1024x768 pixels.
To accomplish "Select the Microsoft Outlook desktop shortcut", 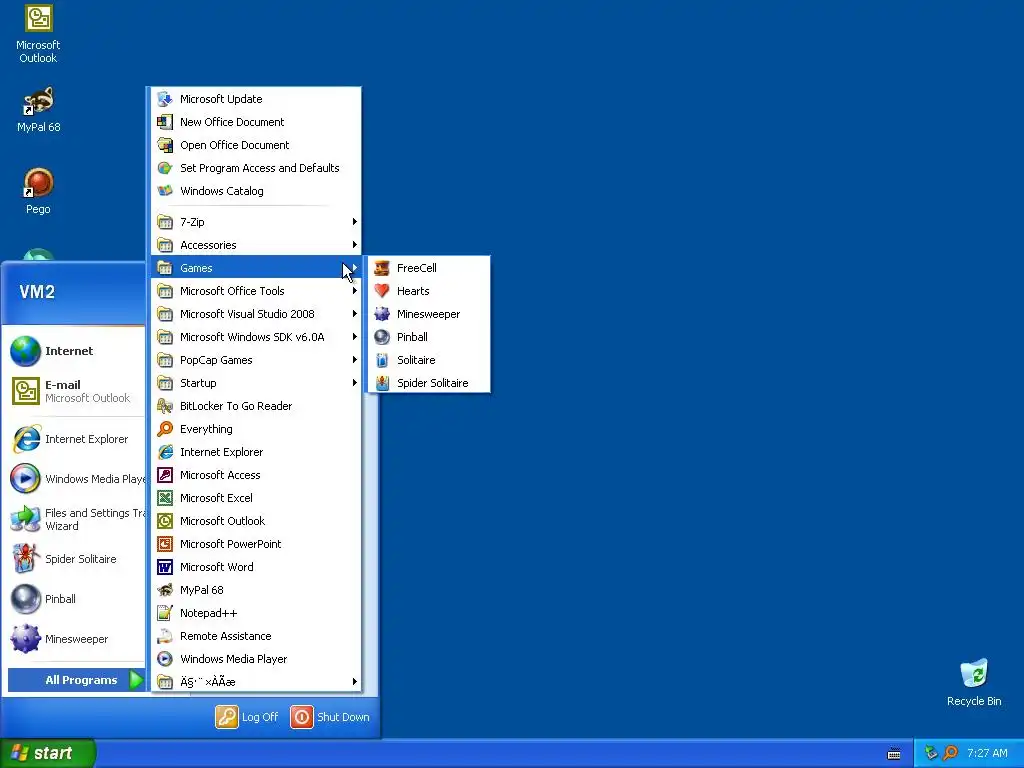I will pos(38,34).
